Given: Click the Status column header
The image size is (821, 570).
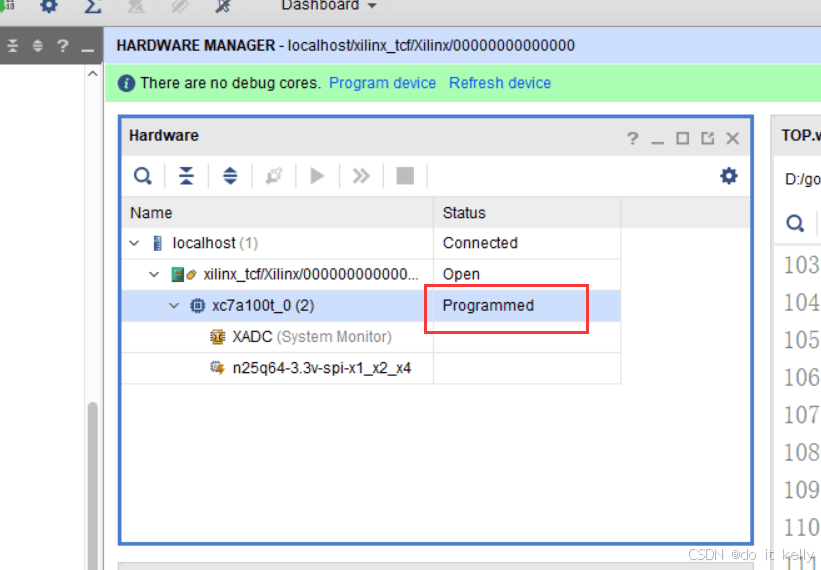Looking at the screenshot, I should click(527, 213).
